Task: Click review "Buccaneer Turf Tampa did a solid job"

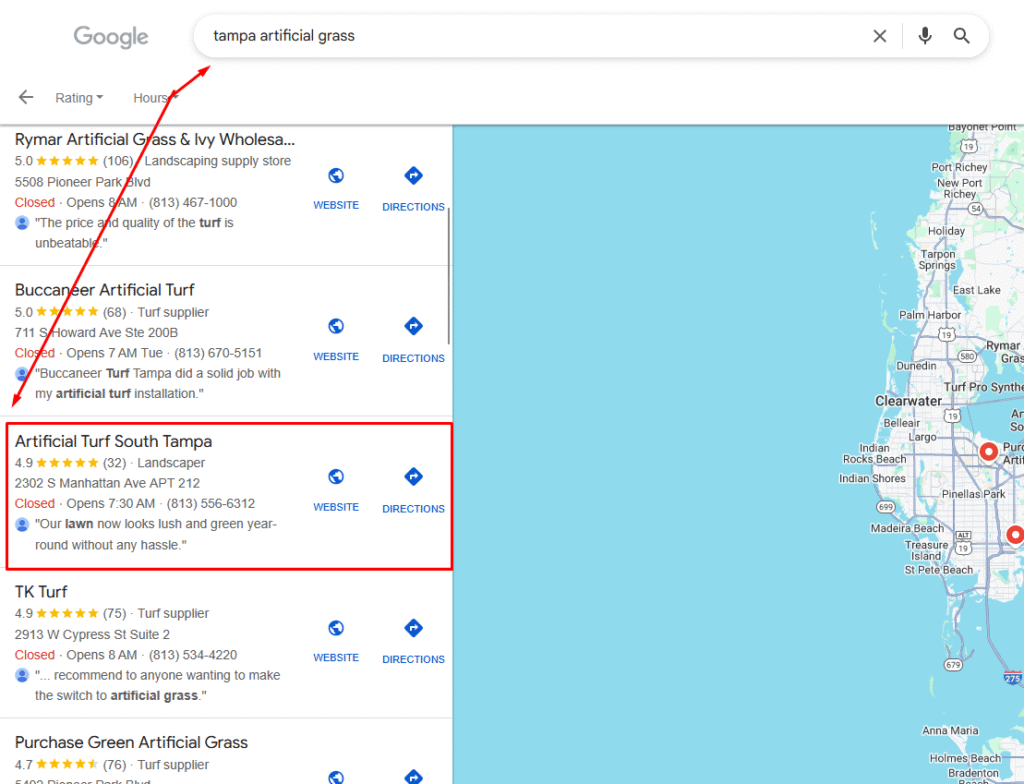Action: point(158,384)
